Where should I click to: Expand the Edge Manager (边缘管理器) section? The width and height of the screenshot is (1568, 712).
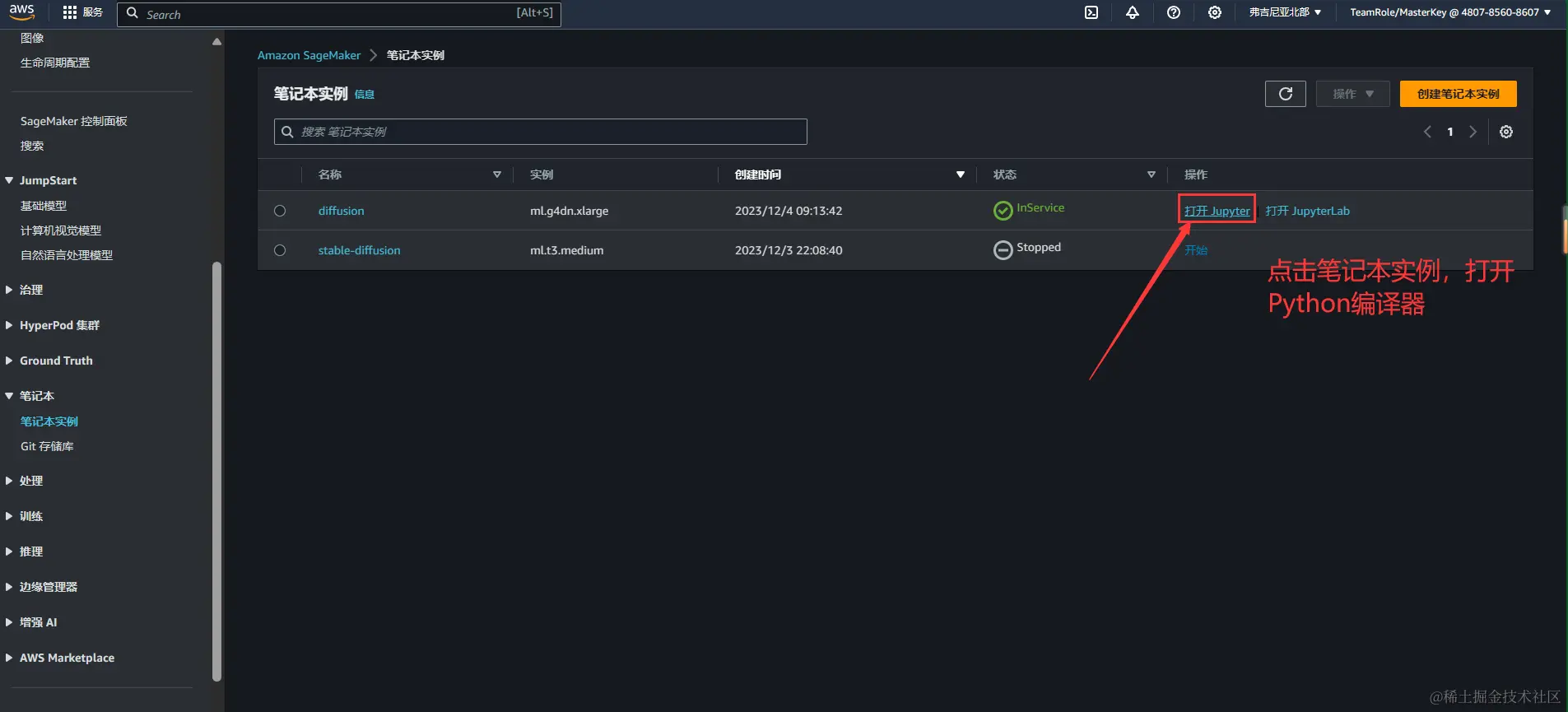click(x=9, y=587)
